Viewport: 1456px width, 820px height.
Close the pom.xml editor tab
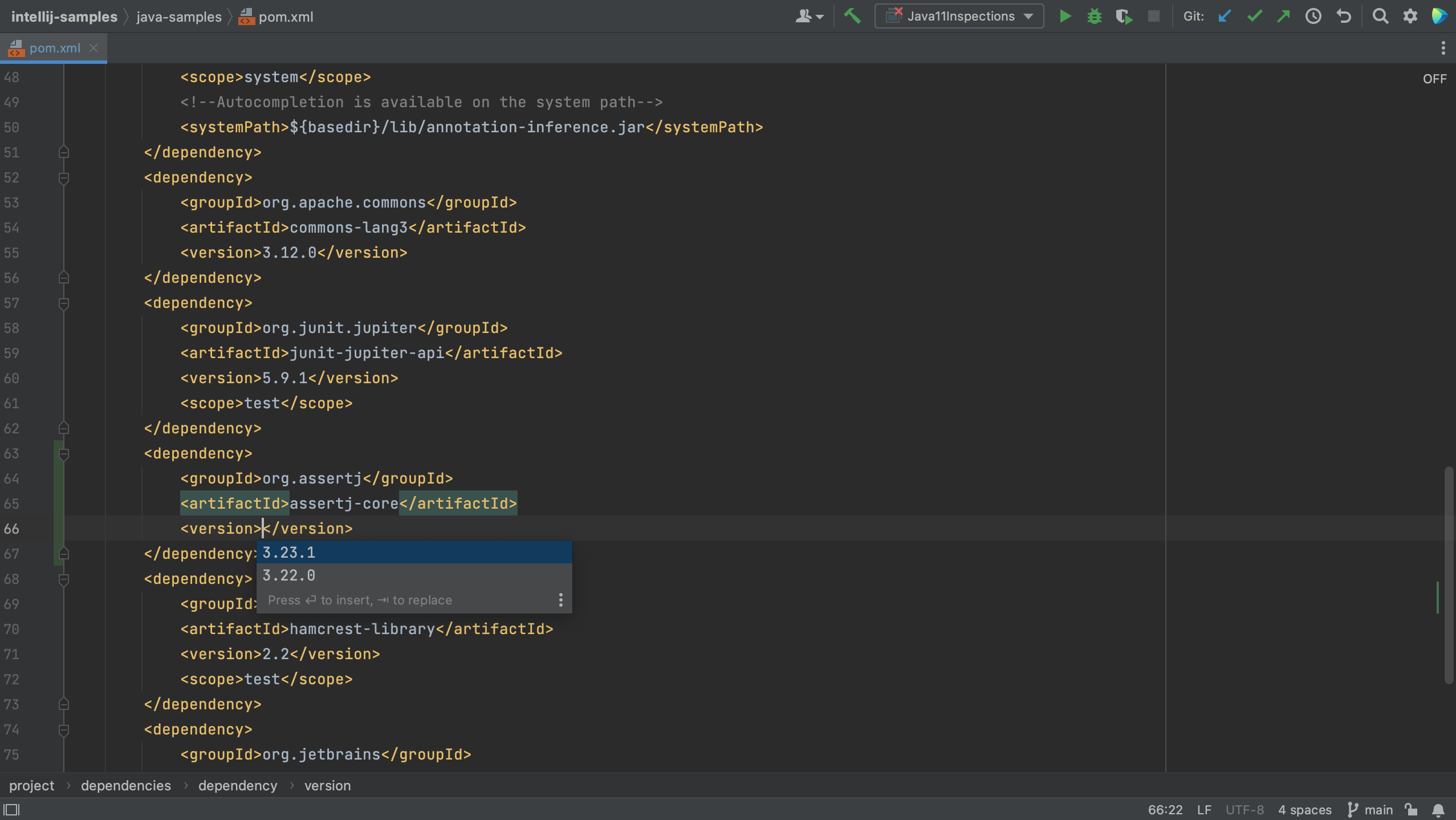(94, 48)
